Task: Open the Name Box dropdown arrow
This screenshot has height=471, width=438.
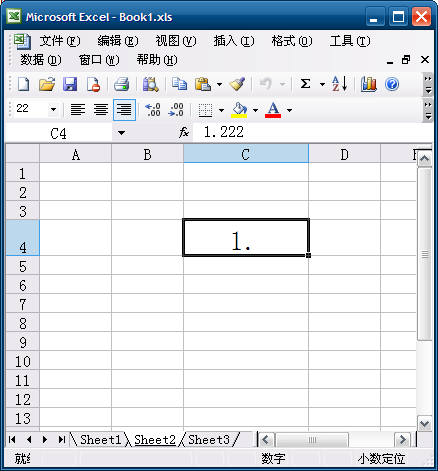Action: point(121,133)
